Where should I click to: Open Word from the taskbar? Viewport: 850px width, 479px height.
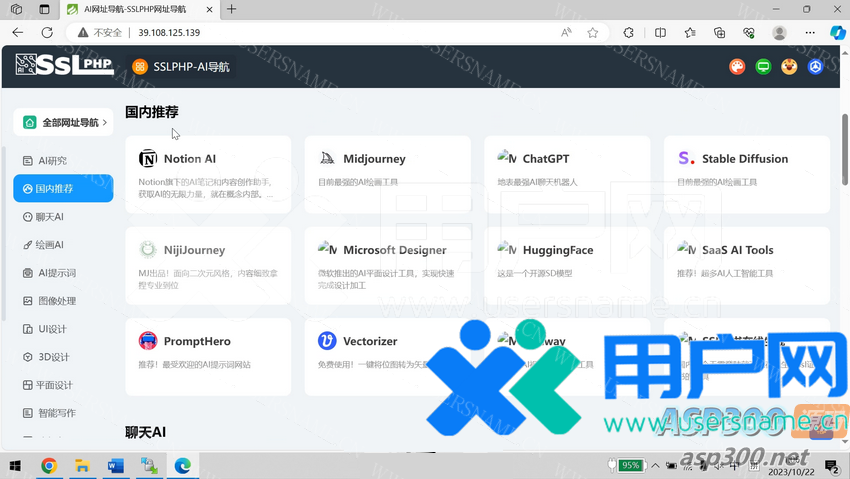115,466
